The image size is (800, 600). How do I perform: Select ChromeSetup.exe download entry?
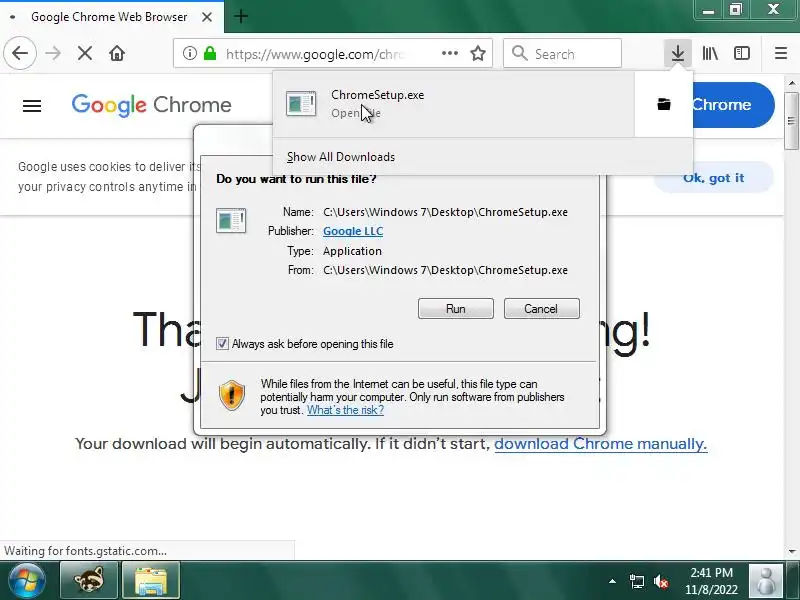point(453,104)
